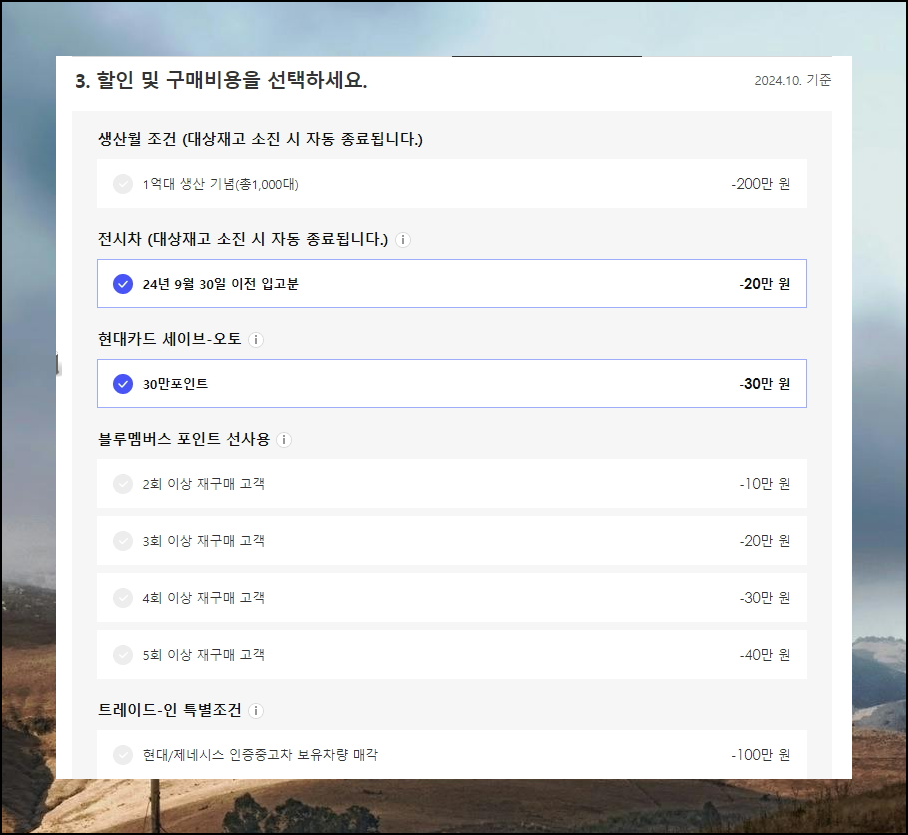Click the 블루멤버스 포인트 선사용 heading text
Image resolution: width=908 pixels, height=835 pixels.
184,440
